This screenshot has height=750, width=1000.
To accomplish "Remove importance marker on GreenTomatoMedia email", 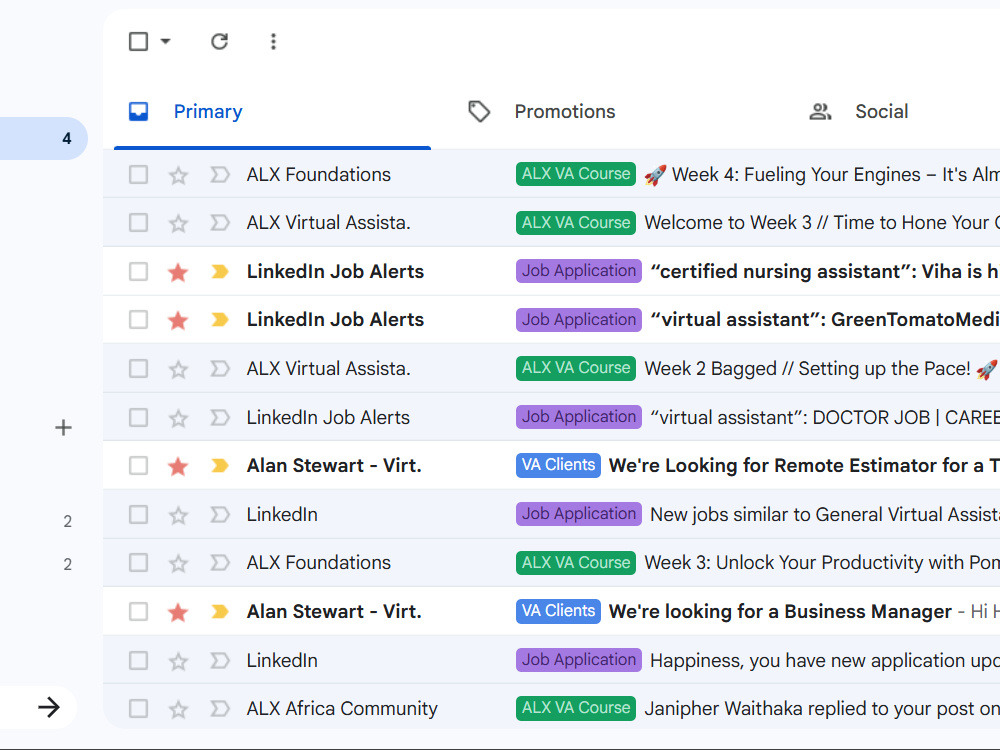I will (x=219, y=320).
